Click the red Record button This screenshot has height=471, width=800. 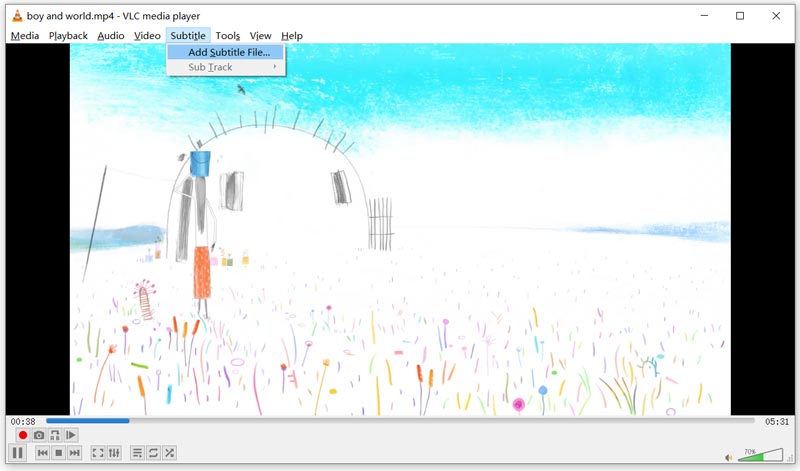(x=22, y=435)
